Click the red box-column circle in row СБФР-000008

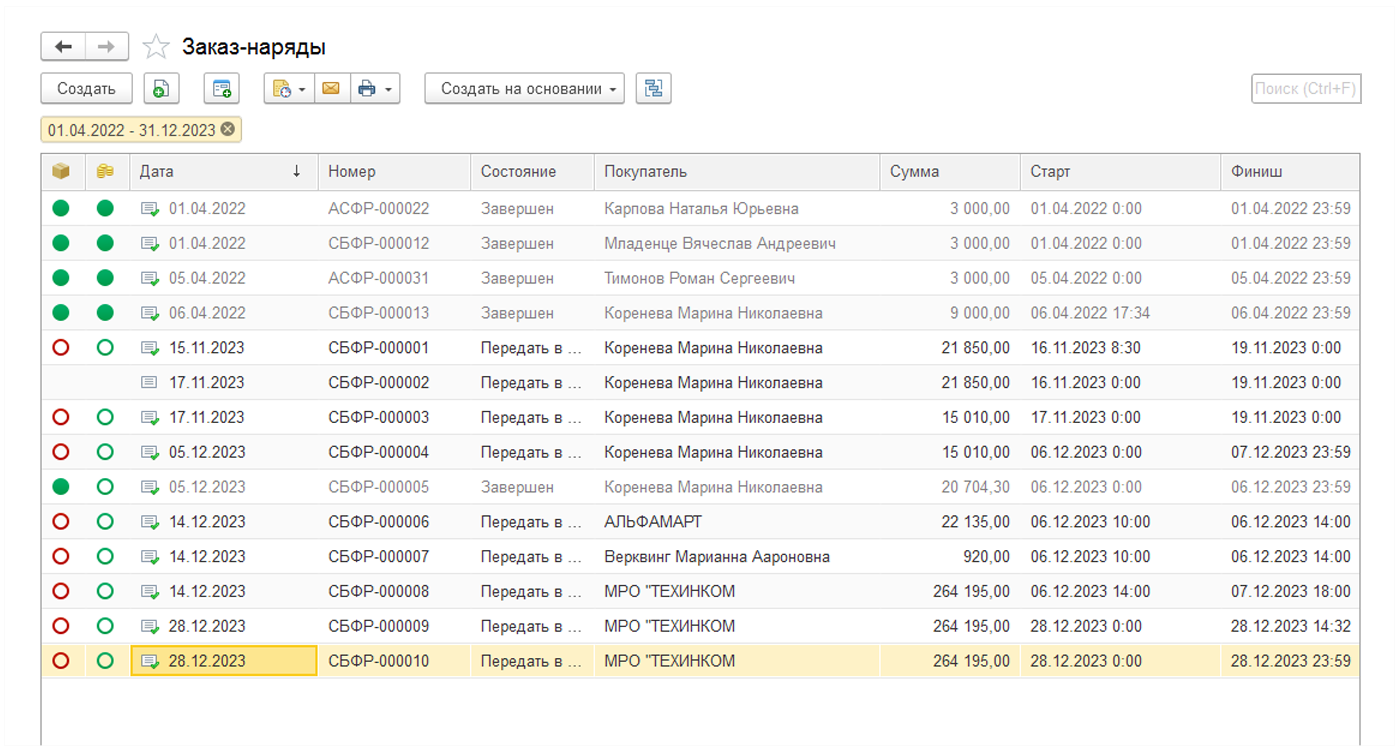pos(61,591)
